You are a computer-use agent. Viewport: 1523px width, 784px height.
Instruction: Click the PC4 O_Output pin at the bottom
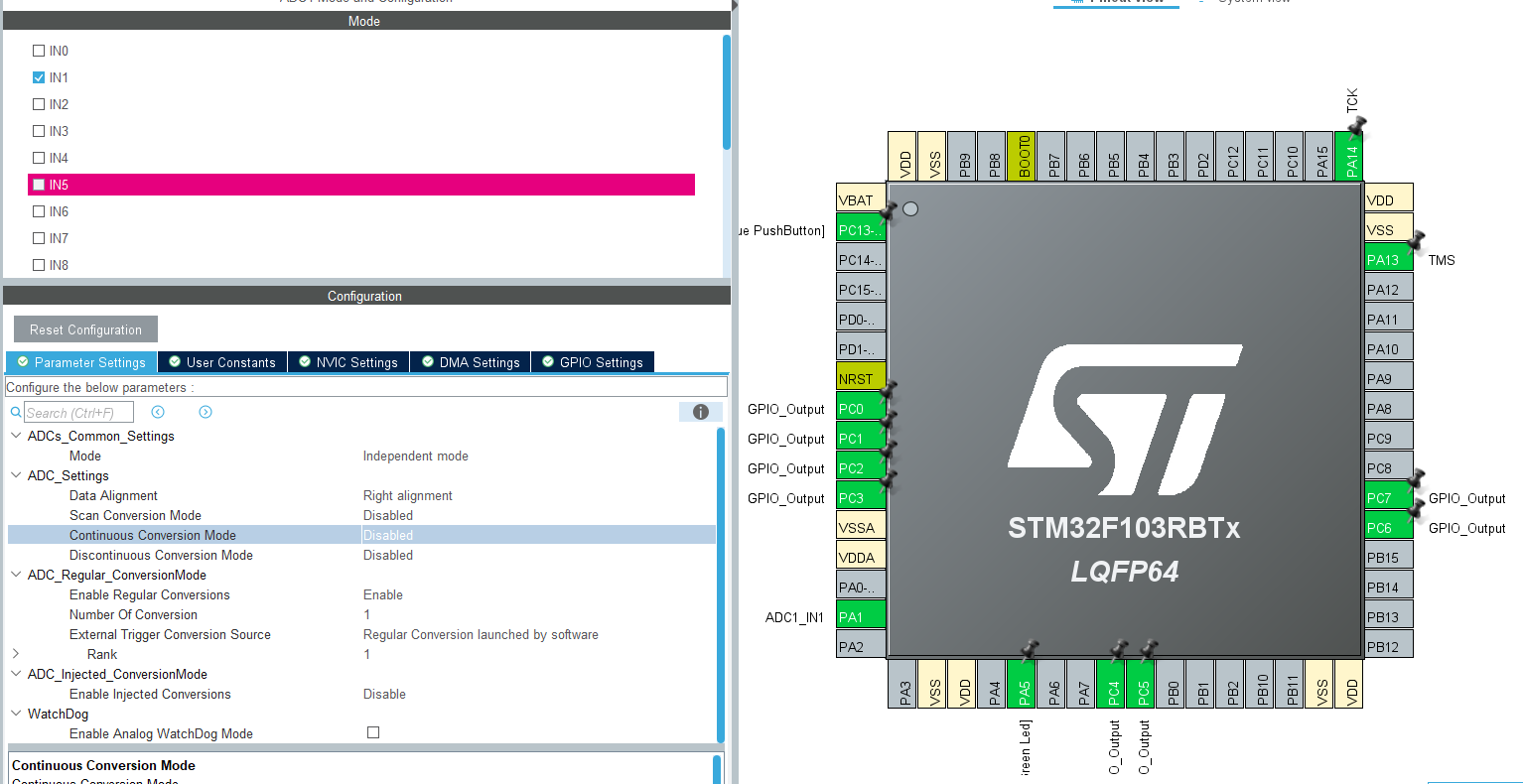coord(1112,684)
